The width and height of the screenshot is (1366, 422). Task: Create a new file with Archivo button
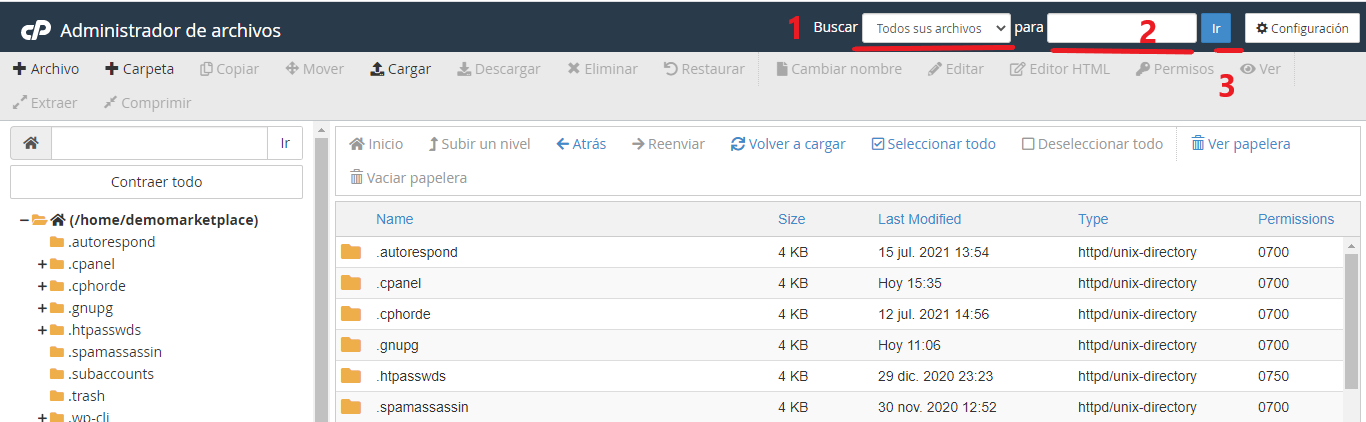[x=46, y=69]
